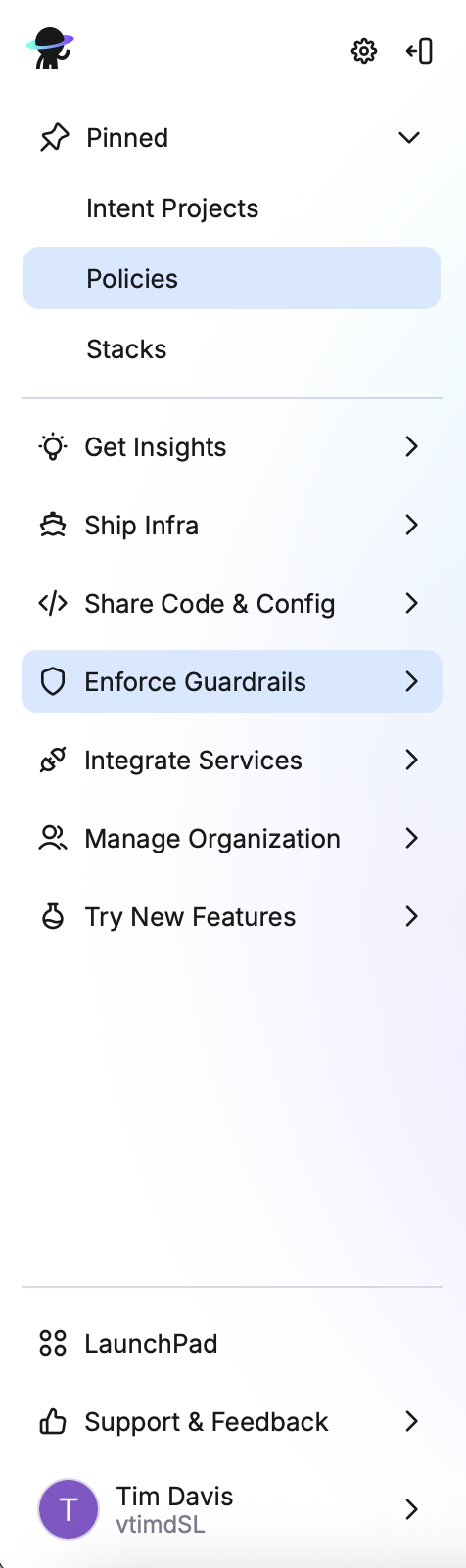Image resolution: width=466 pixels, height=1568 pixels.
Task: Collapse the Pinned section chevron
Action: [409, 138]
